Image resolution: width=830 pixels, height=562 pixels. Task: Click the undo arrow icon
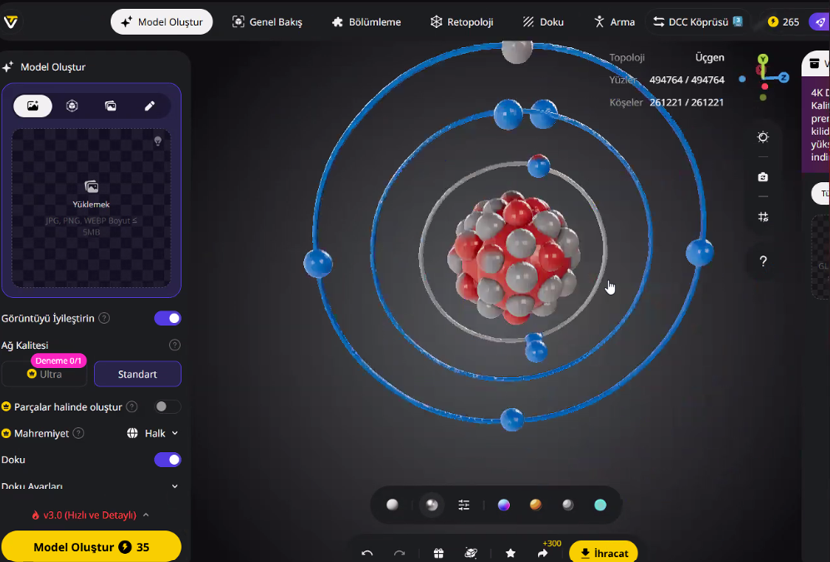pyautogui.click(x=367, y=553)
